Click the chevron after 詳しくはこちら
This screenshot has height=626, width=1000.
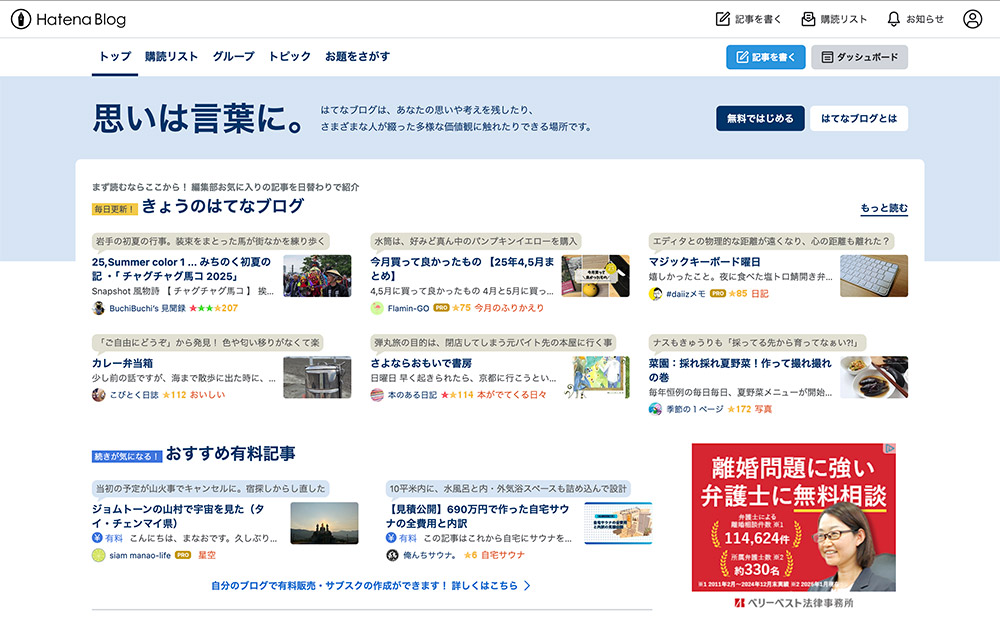tap(527, 586)
